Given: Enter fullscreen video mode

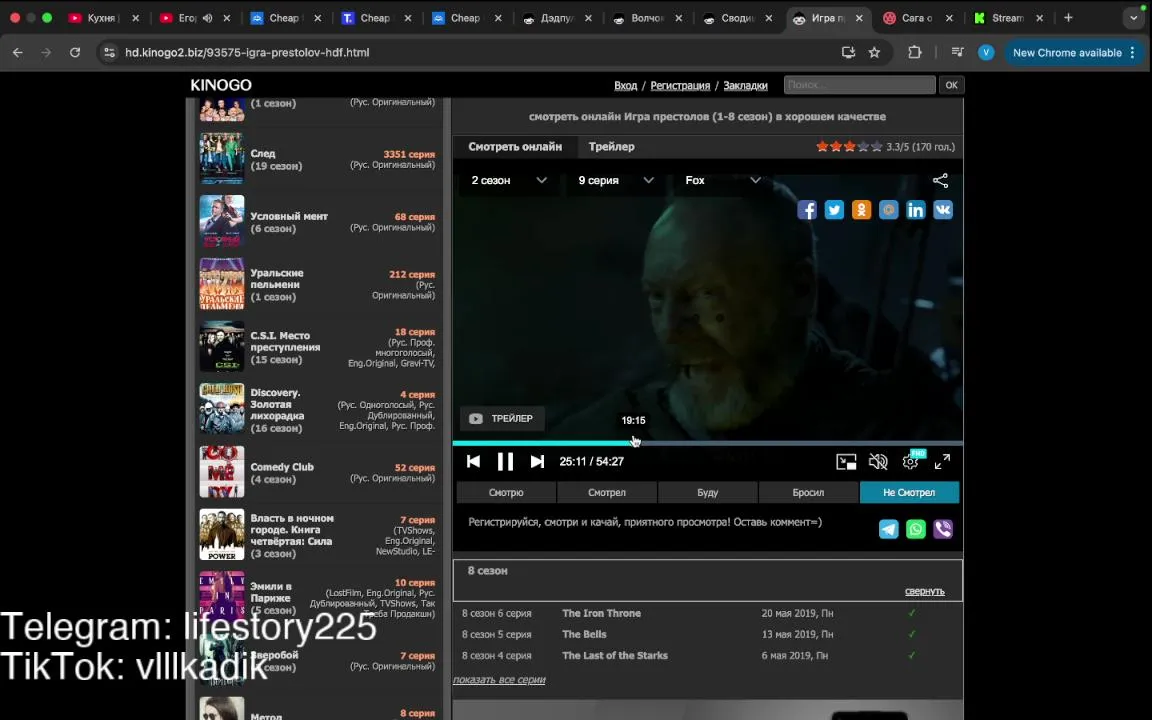Looking at the screenshot, I should pyautogui.click(x=942, y=461).
